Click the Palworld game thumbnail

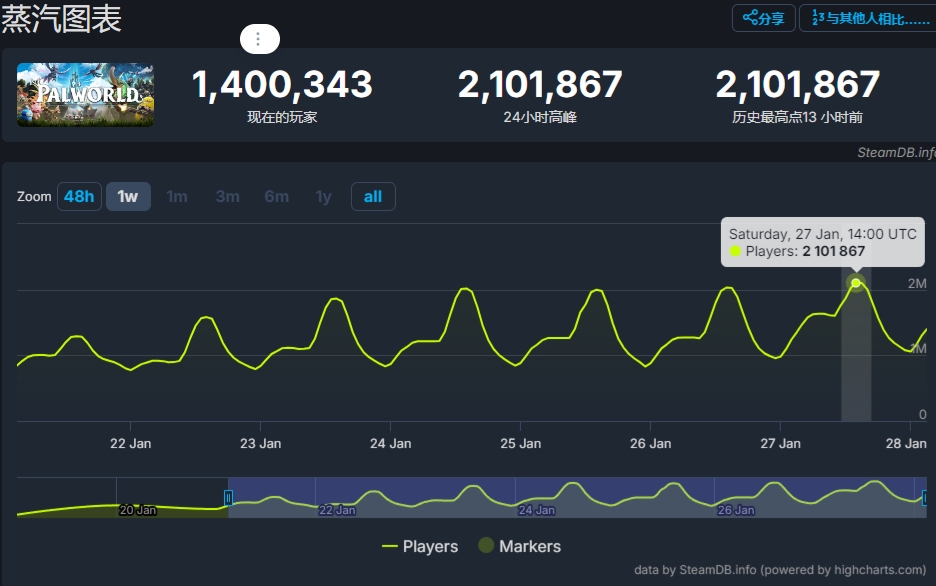[86, 95]
